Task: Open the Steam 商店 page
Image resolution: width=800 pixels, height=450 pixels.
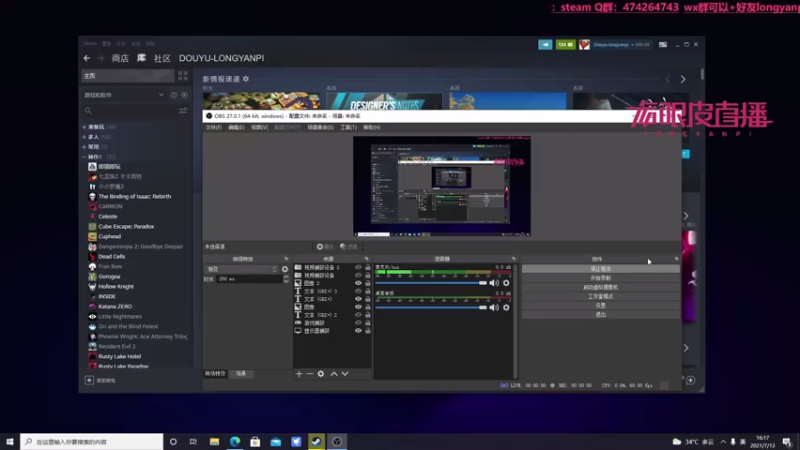Action: (120, 58)
